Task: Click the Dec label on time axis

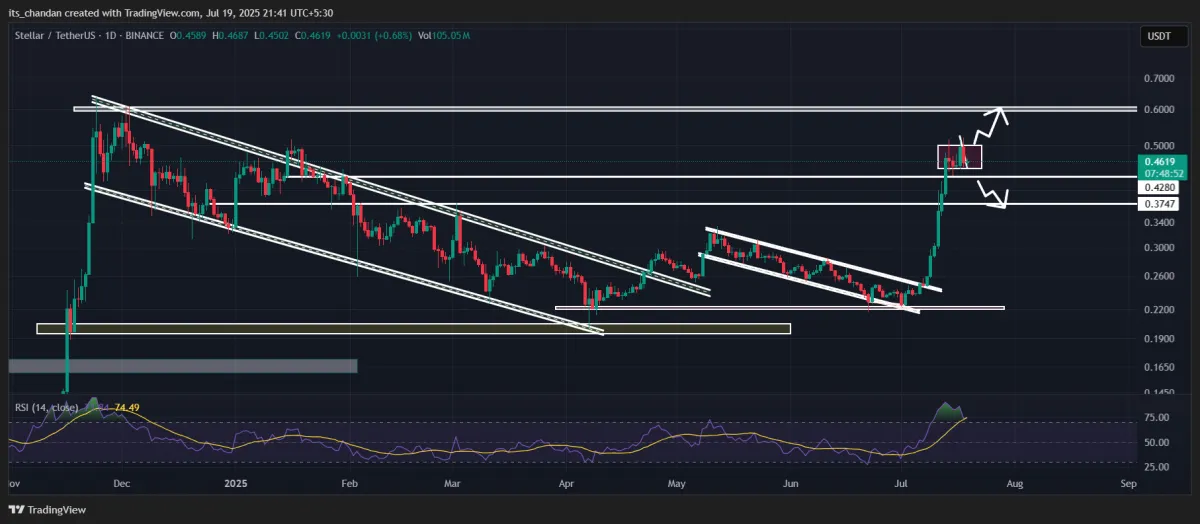Action: tap(124, 483)
